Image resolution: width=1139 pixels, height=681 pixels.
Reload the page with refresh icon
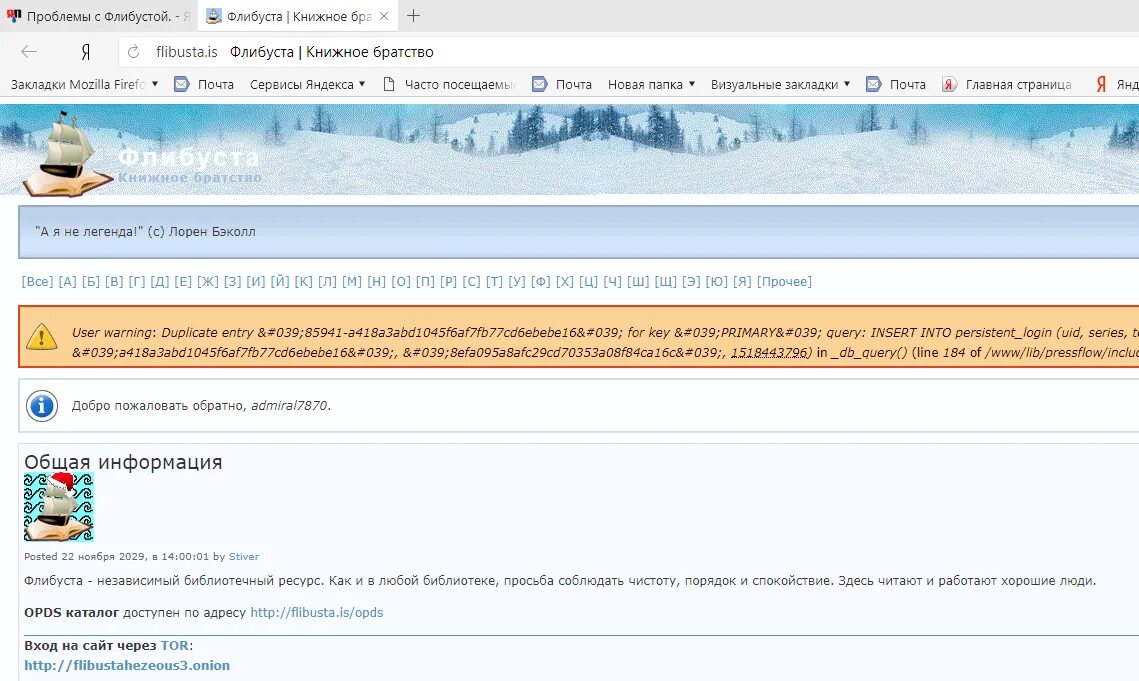[134, 52]
